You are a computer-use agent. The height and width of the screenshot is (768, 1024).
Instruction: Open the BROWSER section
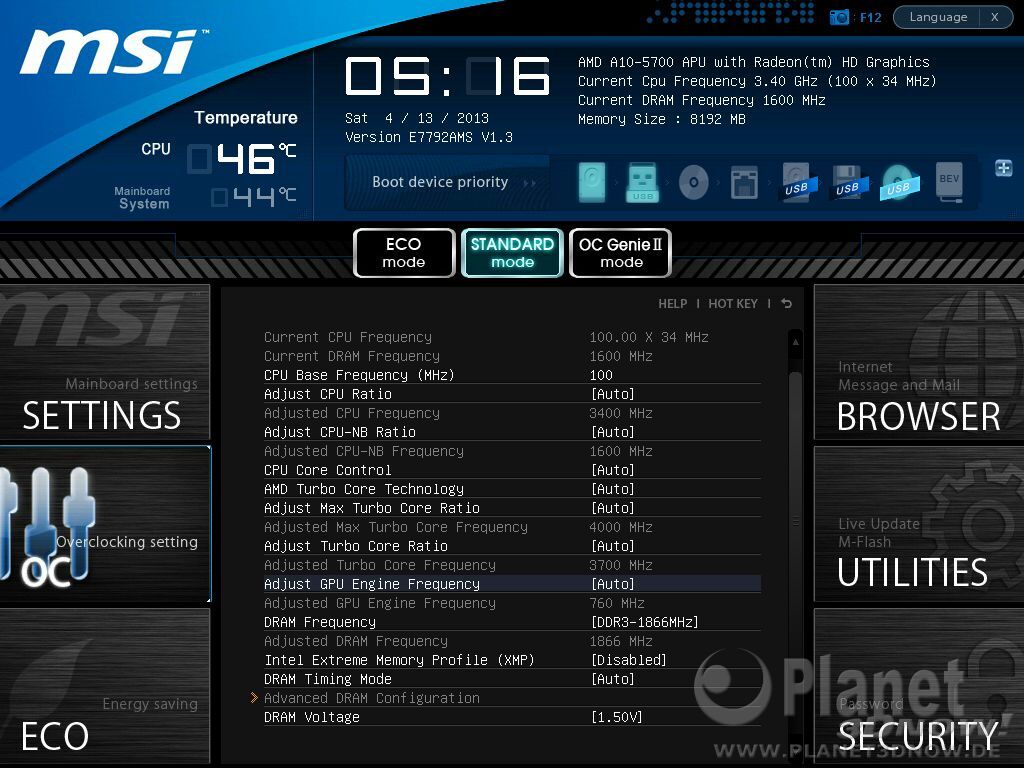point(919,362)
